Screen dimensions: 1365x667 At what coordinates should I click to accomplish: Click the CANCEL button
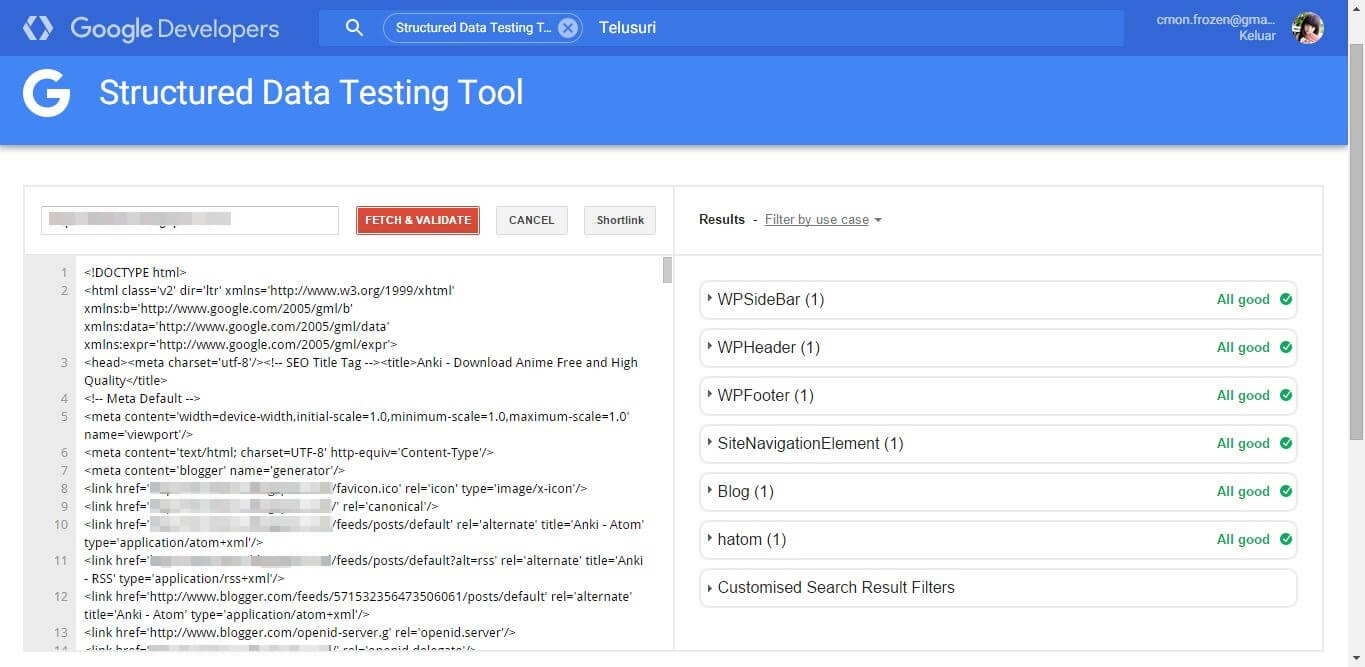[531, 220]
